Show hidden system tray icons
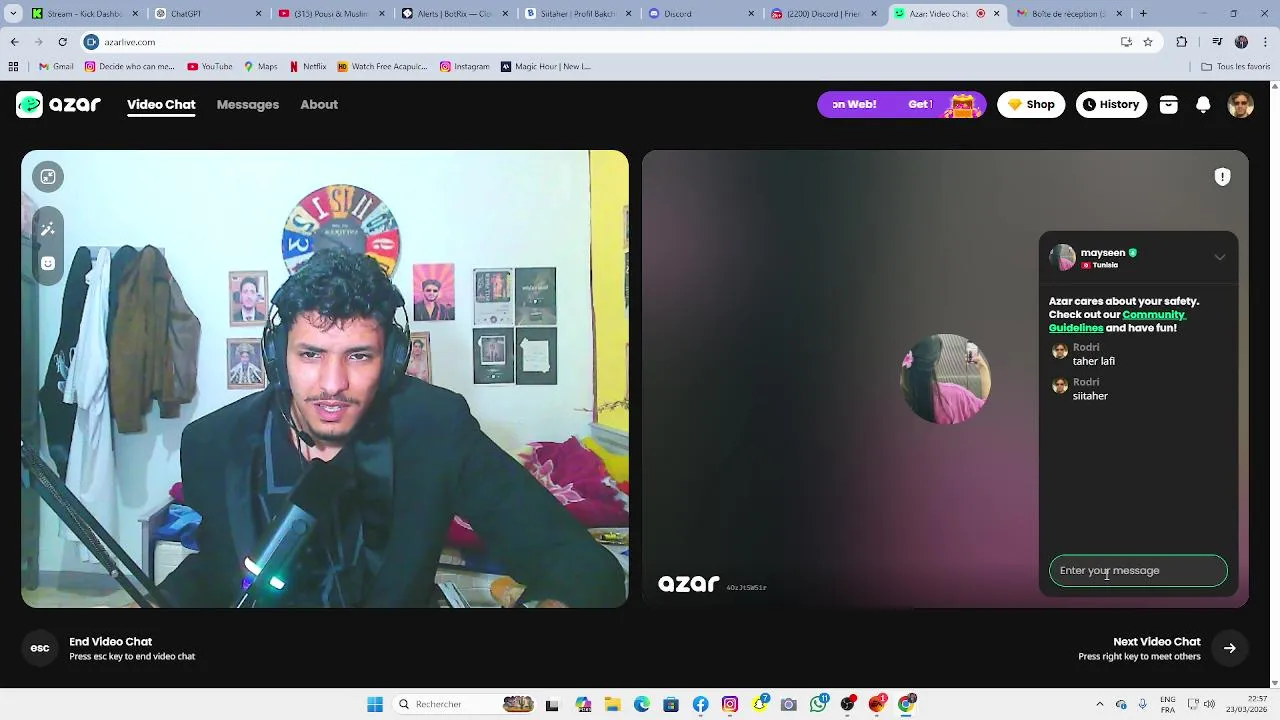Screen dimensions: 1280x720 (x=1100, y=704)
